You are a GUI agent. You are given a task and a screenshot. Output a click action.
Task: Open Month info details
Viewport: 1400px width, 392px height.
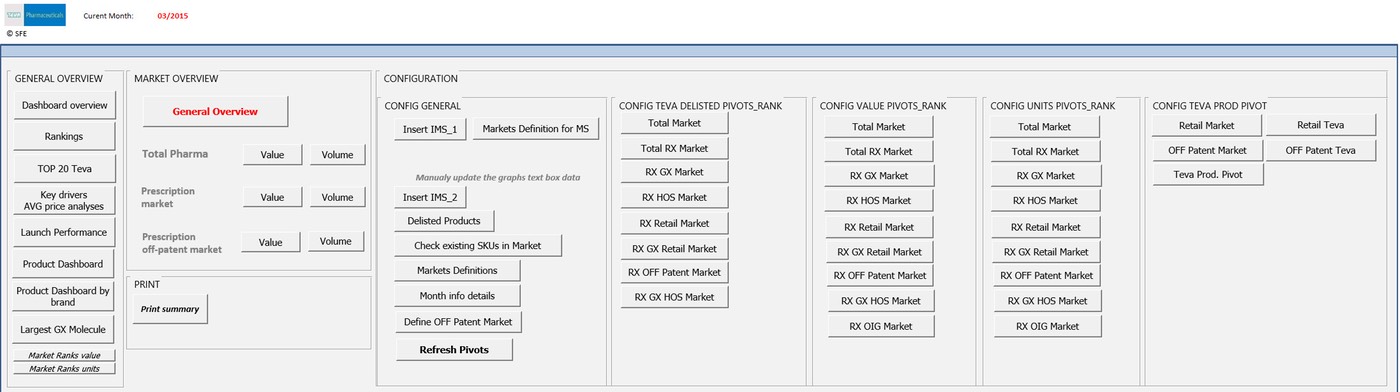[458, 296]
